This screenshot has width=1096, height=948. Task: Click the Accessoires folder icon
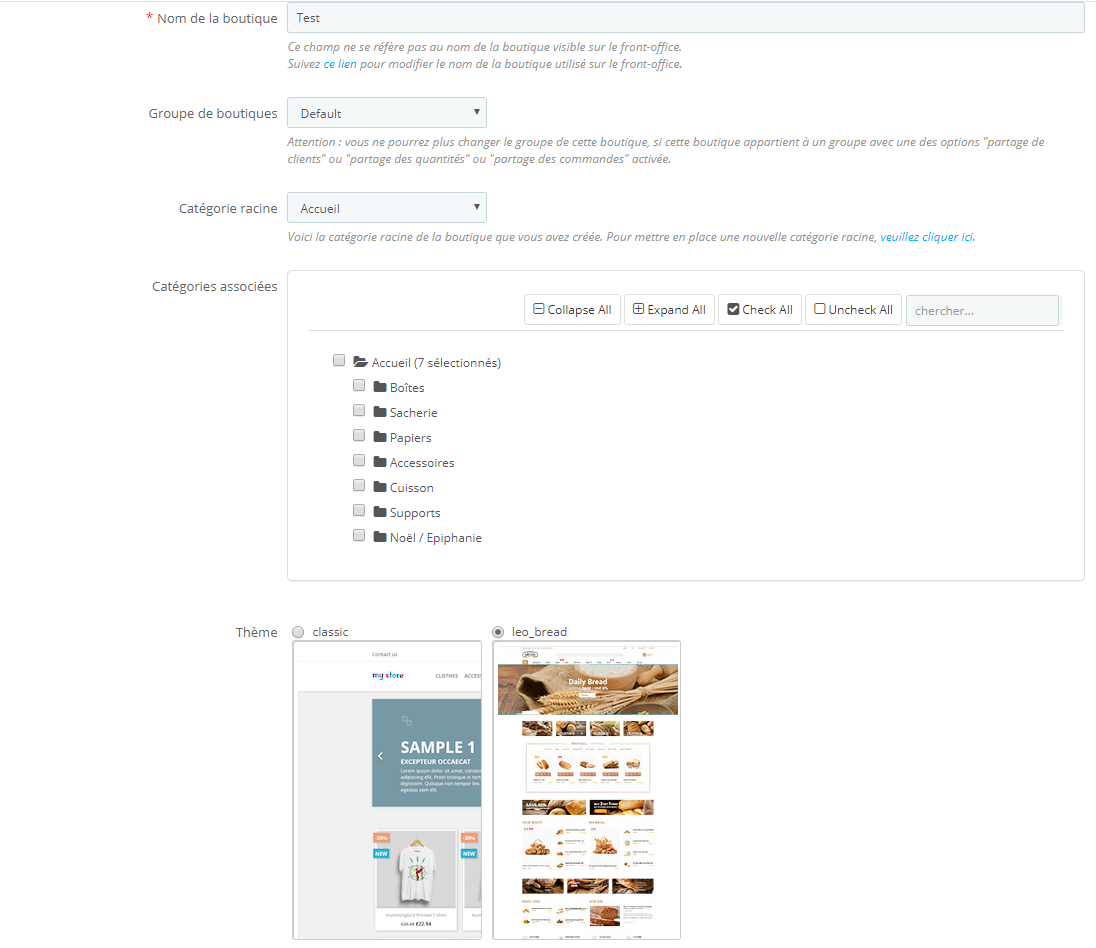(380, 462)
